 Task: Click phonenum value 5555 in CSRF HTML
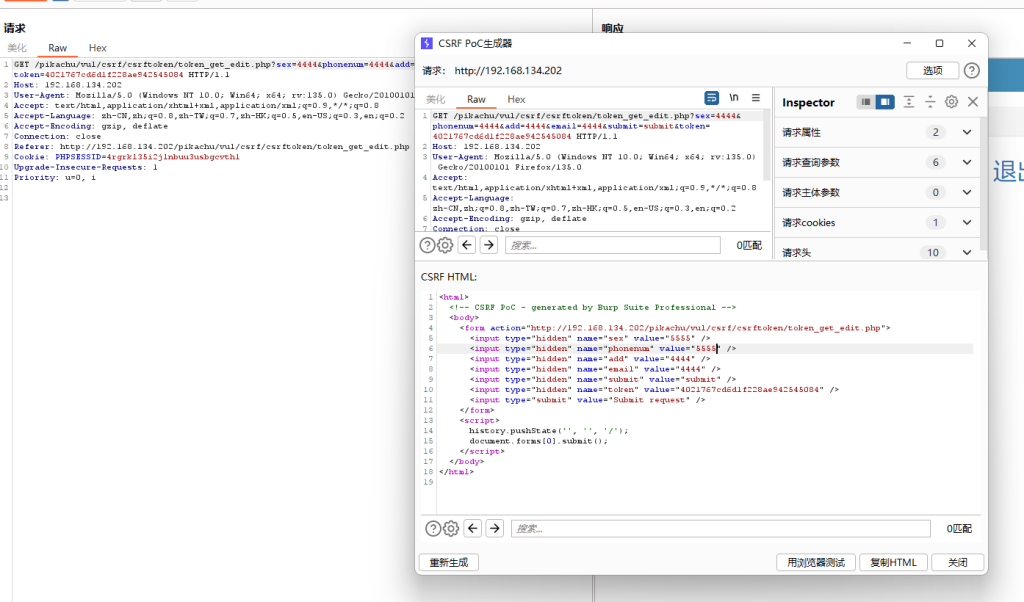tap(706, 349)
